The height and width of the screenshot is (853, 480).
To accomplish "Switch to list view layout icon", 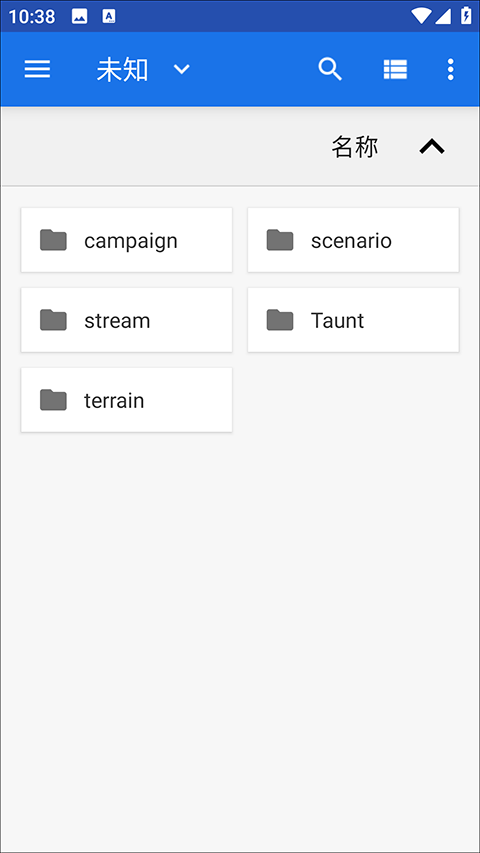I will point(395,70).
